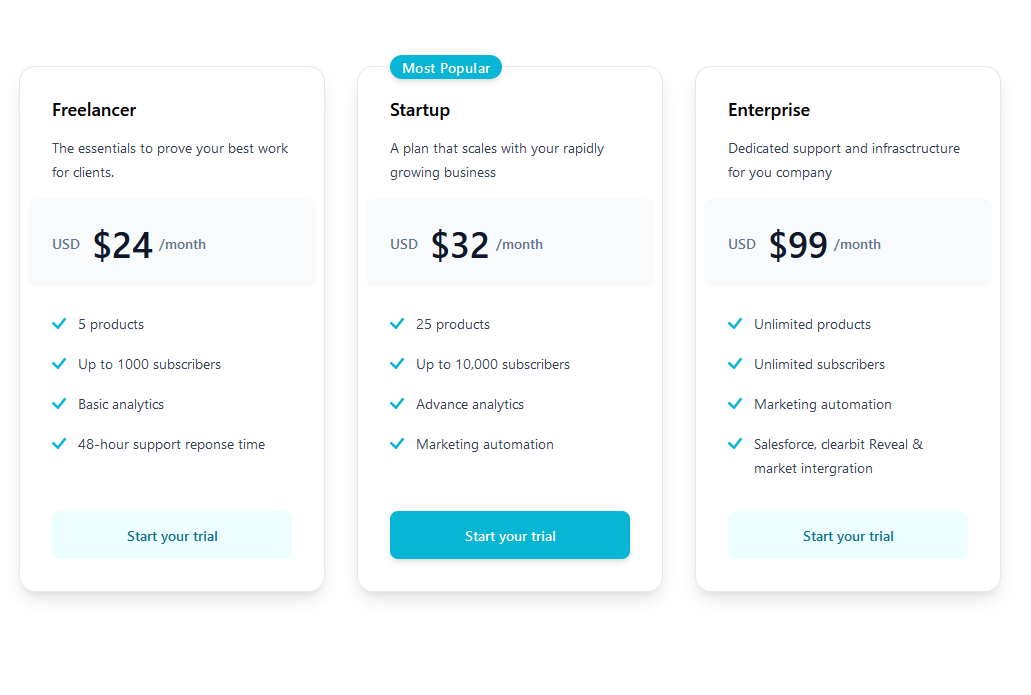The height and width of the screenshot is (695, 1031).
Task: Select the Freelancer plan title
Action: tap(94, 110)
